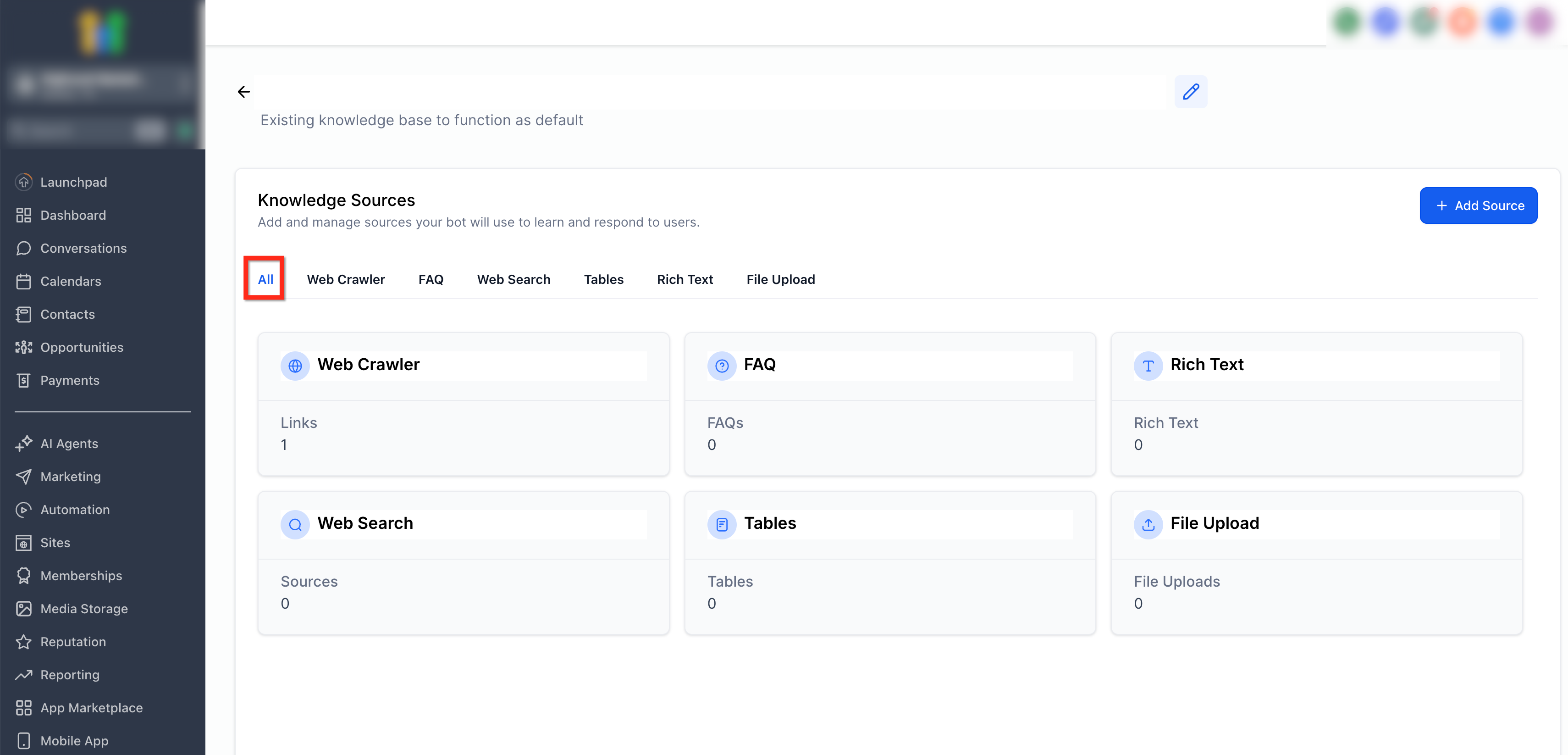
Task: Open Launchpad from the sidebar
Action: coord(73,182)
